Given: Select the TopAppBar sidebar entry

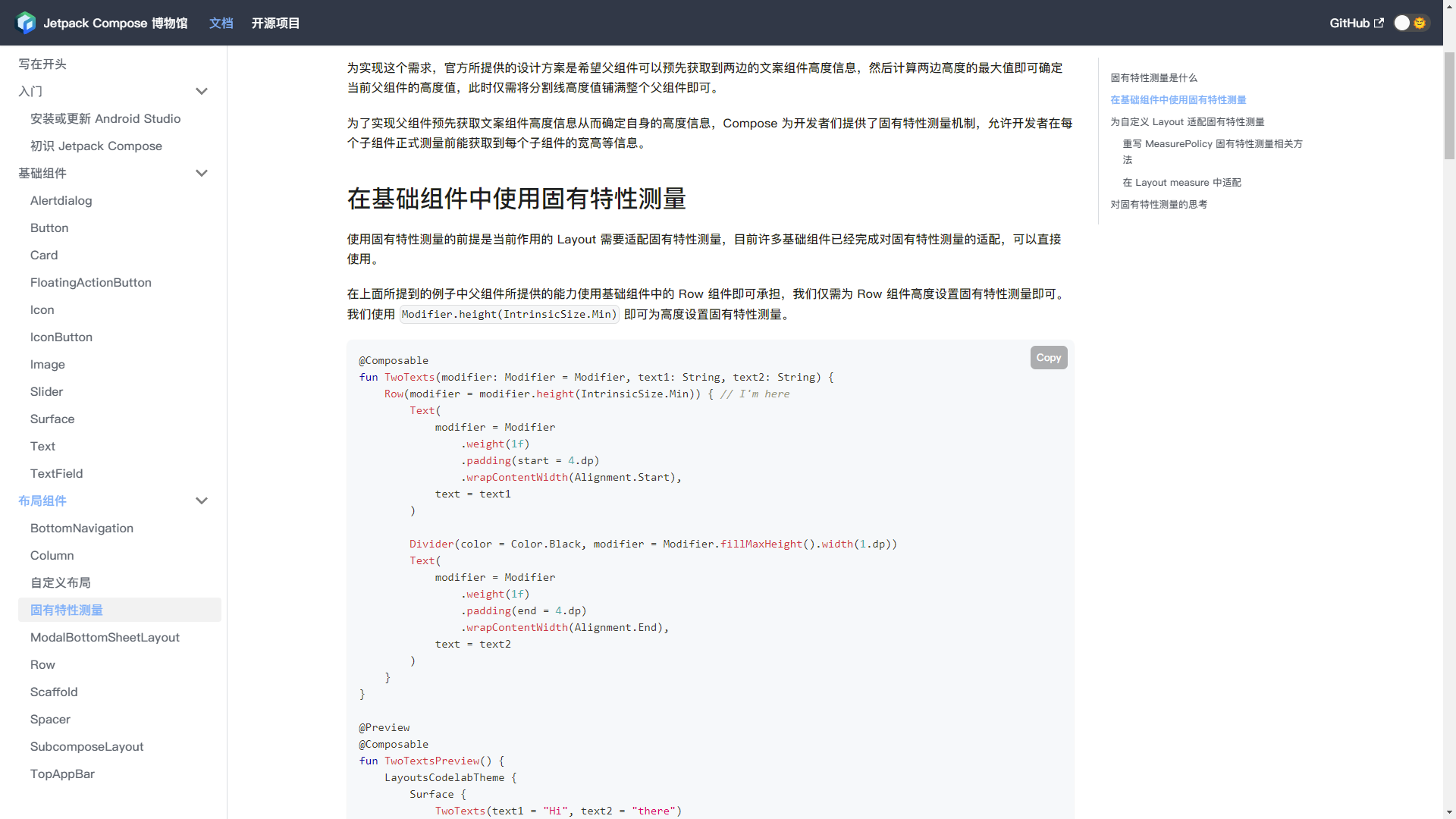Looking at the screenshot, I should [62, 773].
